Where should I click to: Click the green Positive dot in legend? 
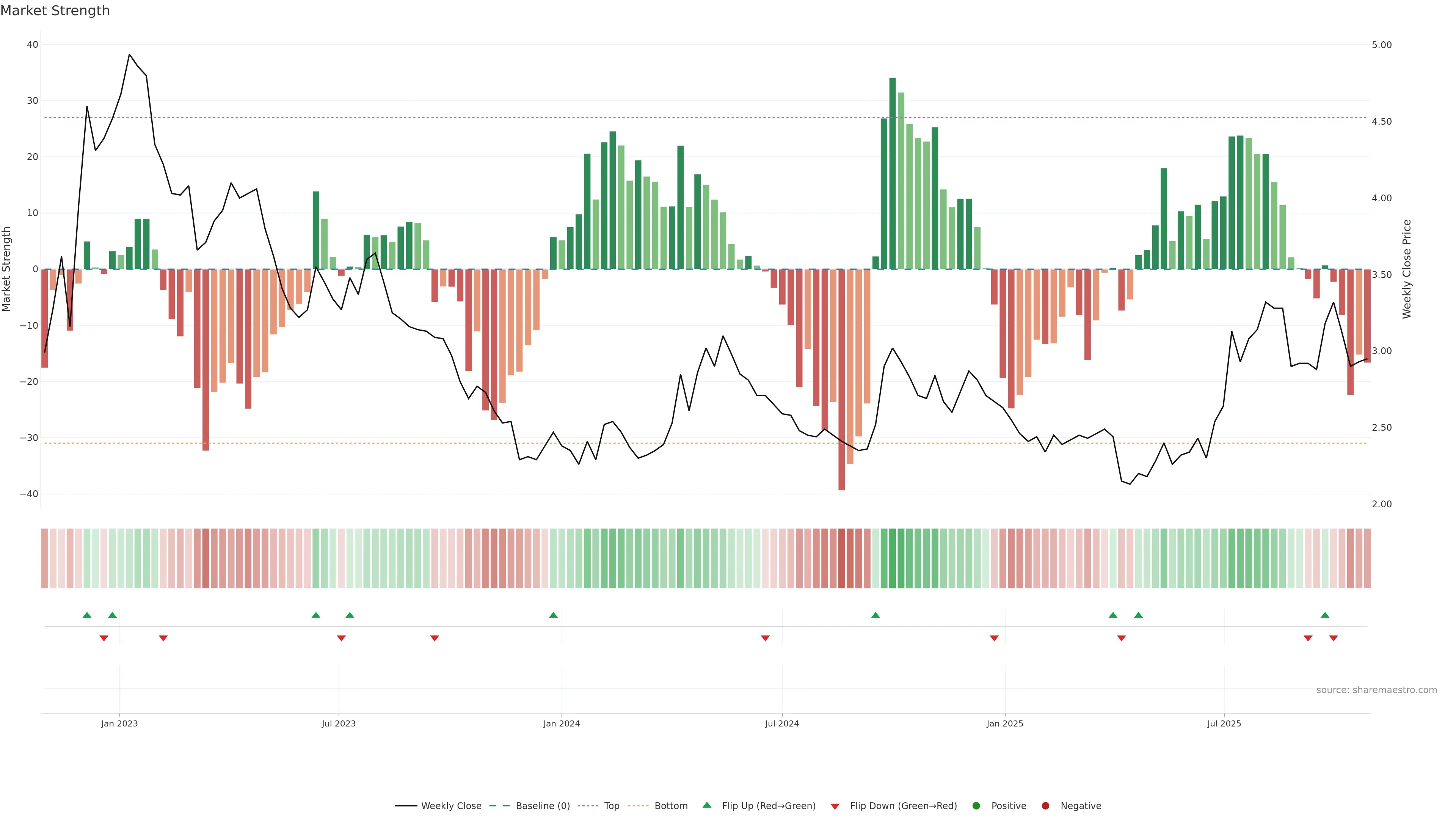point(976,805)
